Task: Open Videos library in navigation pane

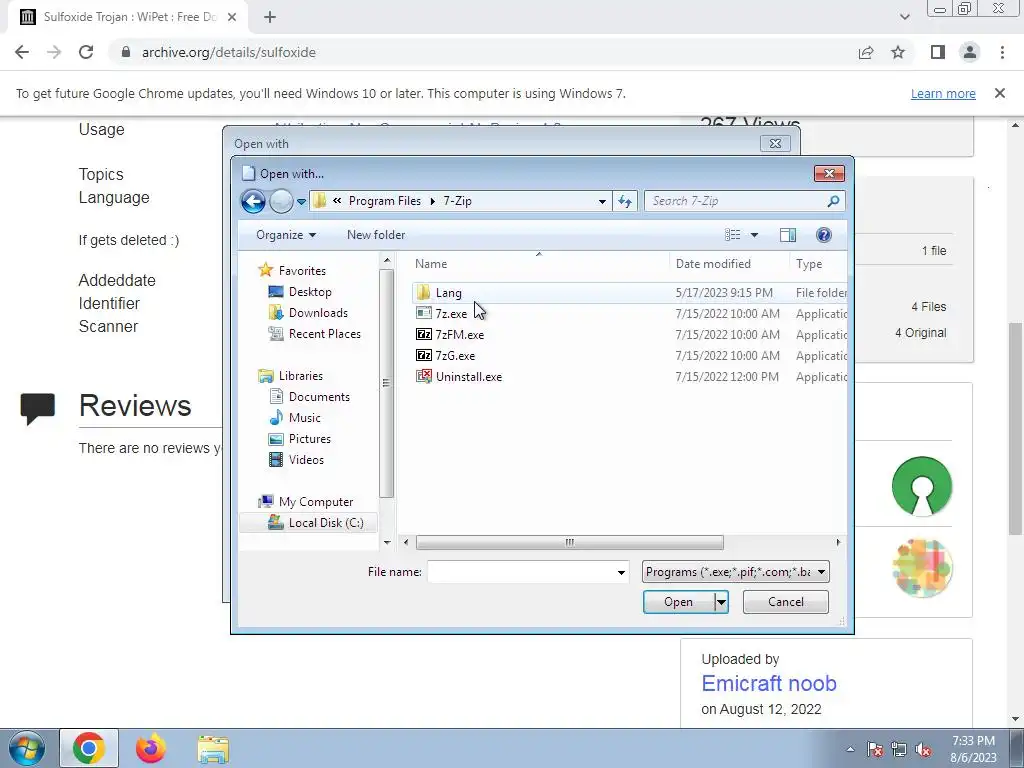Action: coord(306,460)
